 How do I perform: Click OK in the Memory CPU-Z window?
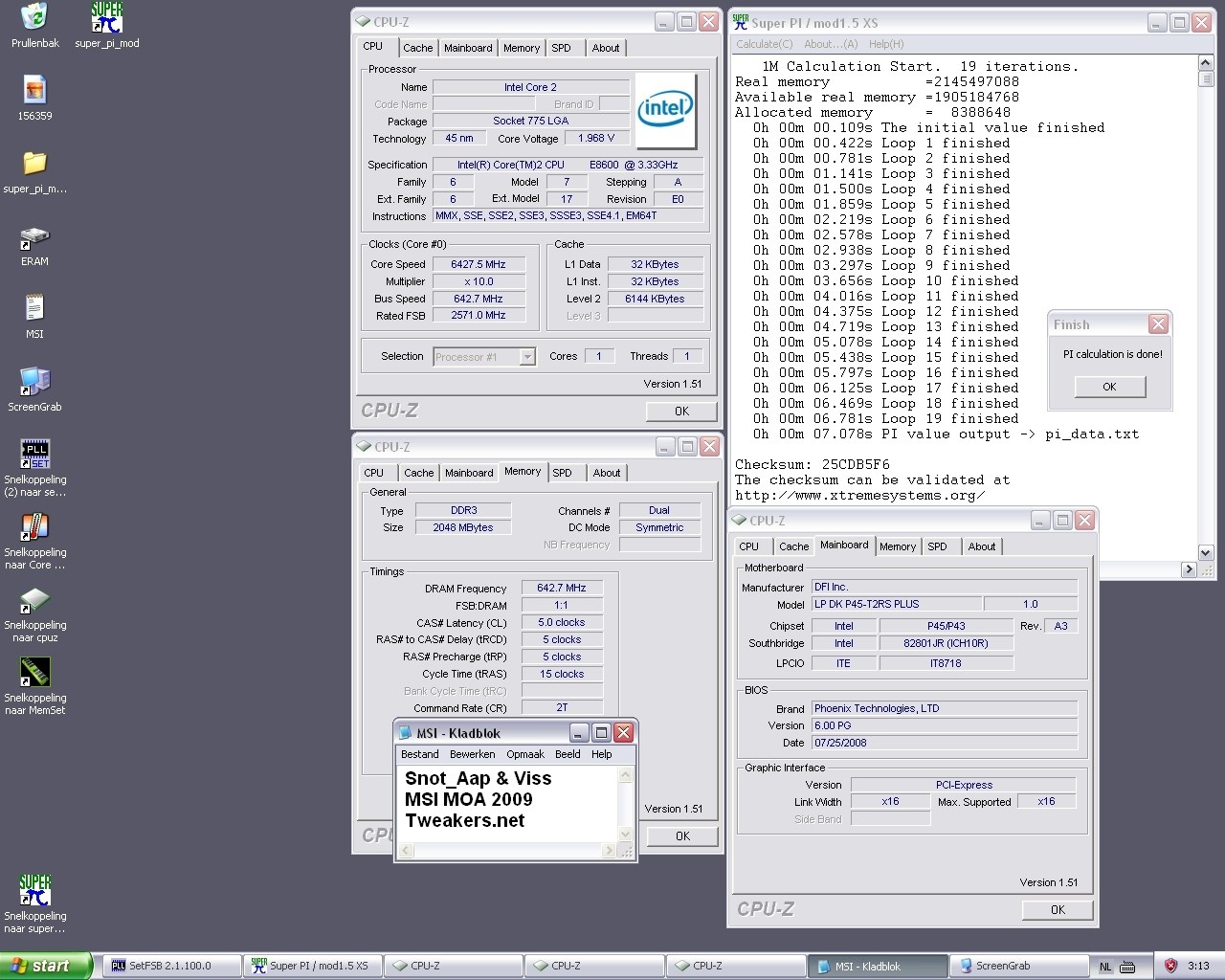click(x=682, y=835)
